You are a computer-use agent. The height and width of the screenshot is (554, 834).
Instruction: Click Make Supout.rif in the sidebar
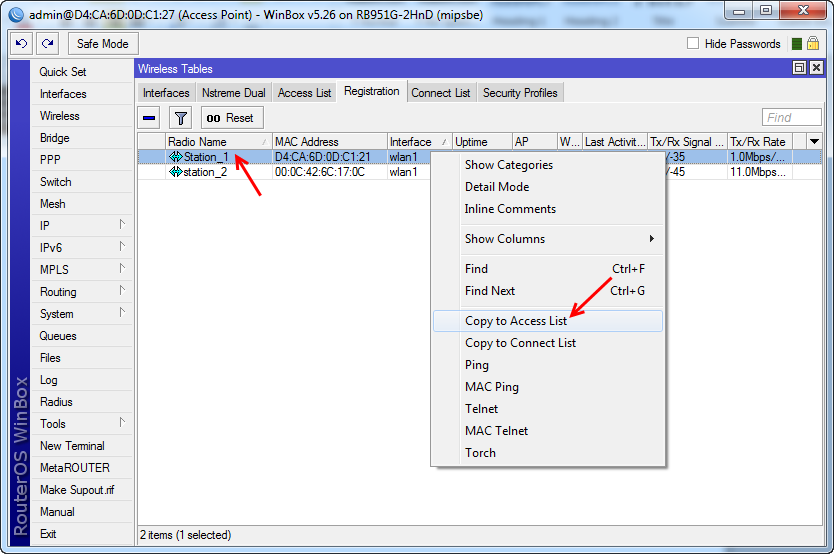click(x=82, y=490)
